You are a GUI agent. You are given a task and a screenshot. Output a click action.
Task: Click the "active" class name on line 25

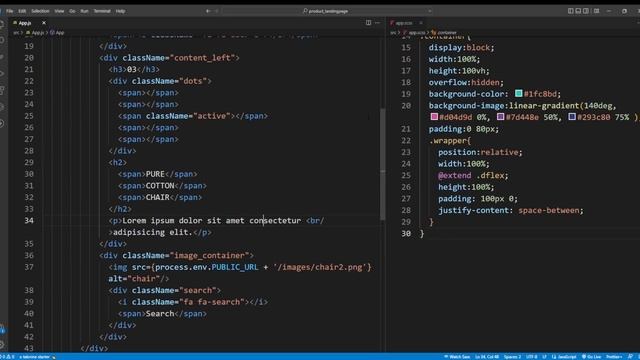click(x=212, y=116)
